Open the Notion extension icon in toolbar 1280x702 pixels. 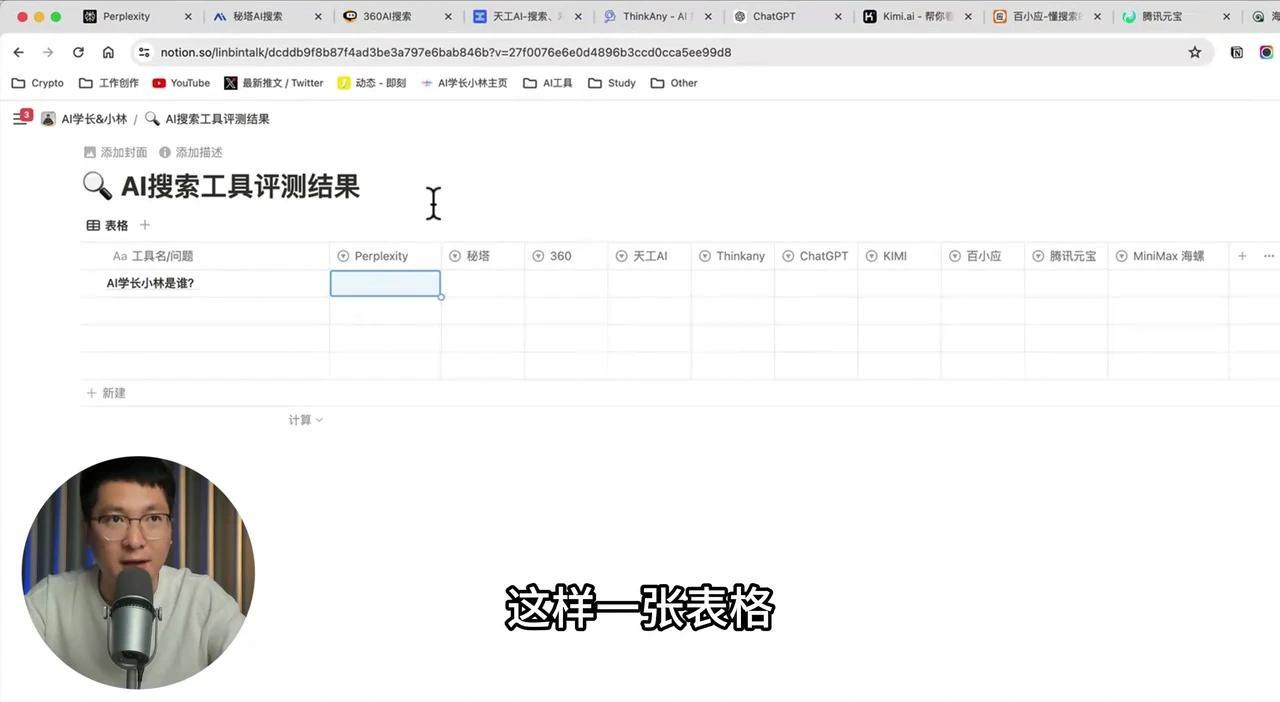pyautogui.click(x=1237, y=52)
